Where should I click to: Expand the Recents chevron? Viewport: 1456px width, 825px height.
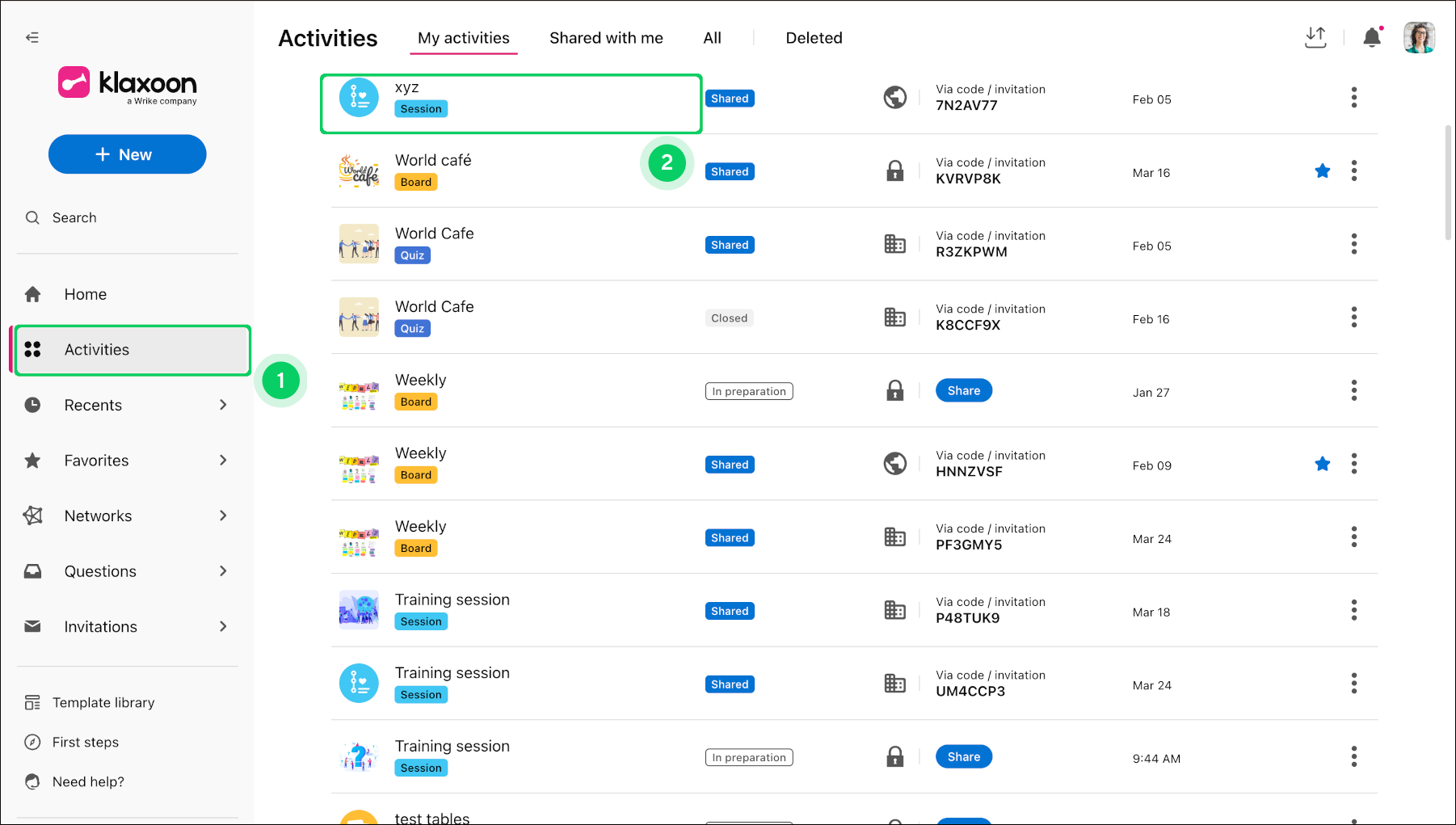point(223,405)
